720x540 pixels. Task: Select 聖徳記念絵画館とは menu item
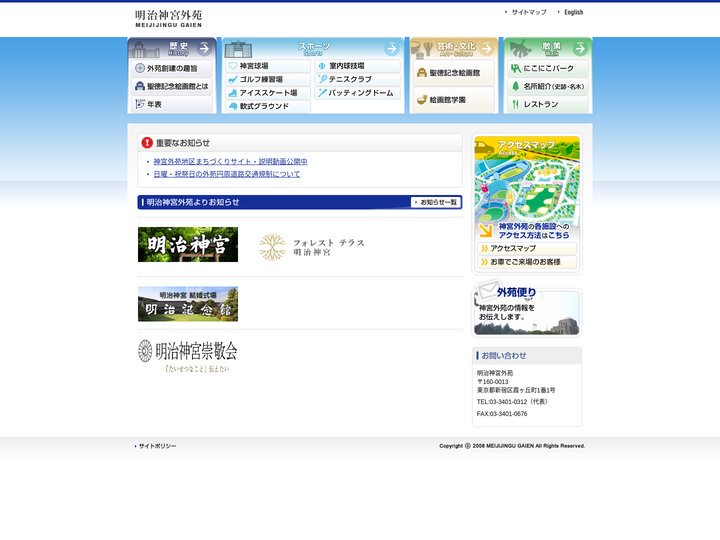[172, 86]
